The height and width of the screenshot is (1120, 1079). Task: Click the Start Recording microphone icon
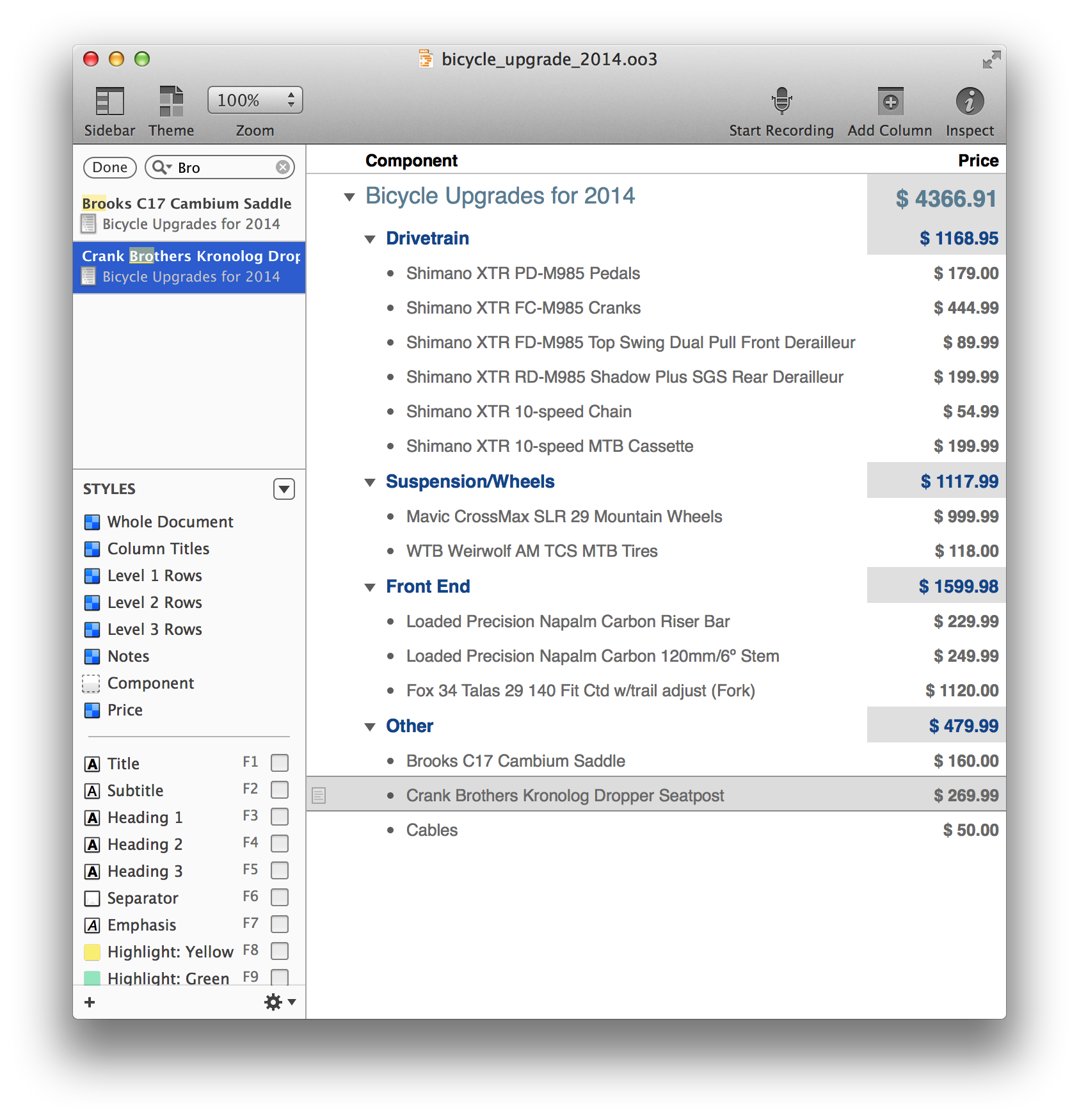pos(781,101)
